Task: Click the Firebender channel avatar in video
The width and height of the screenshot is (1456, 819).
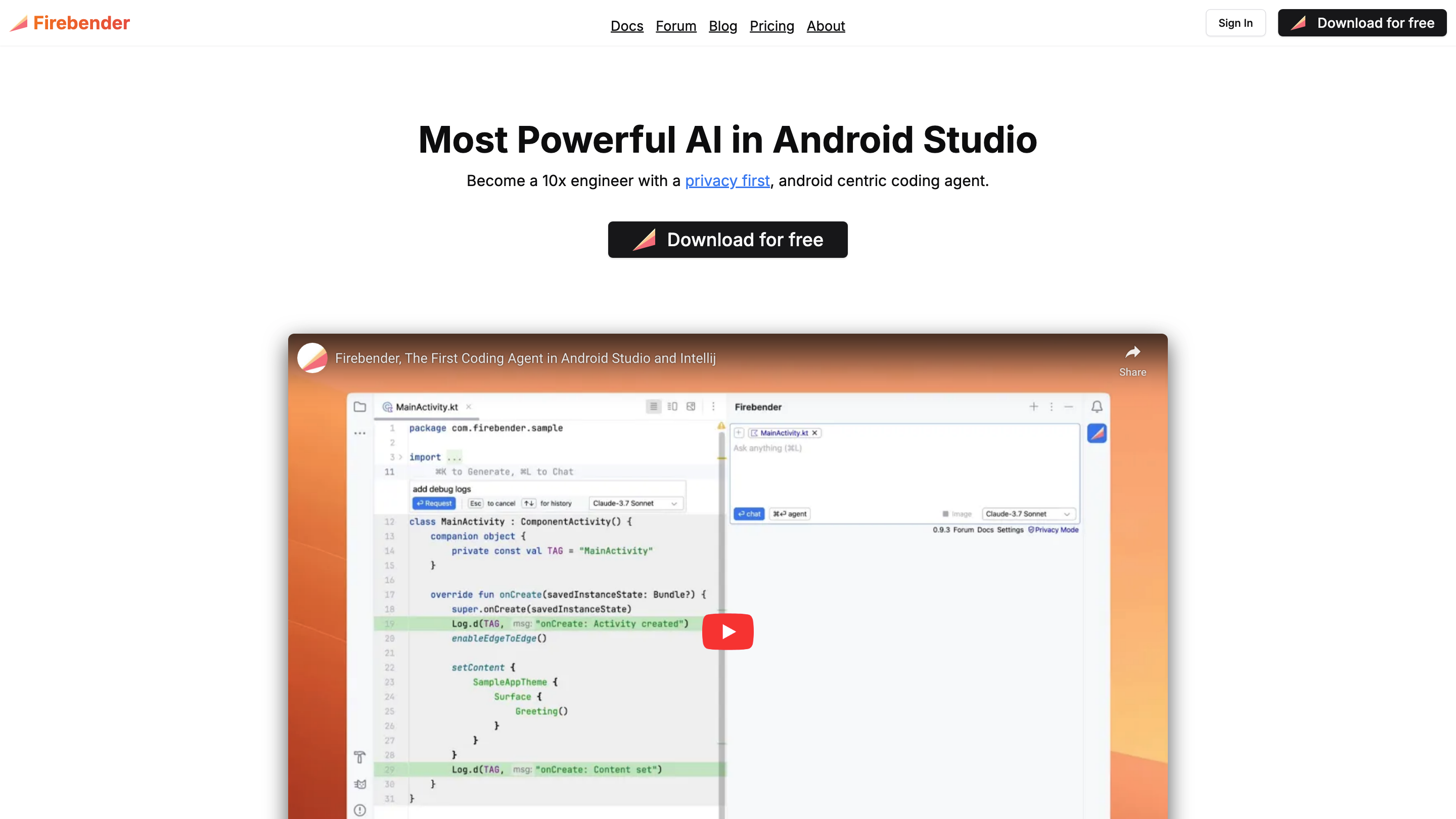Action: pyautogui.click(x=312, y=358)
